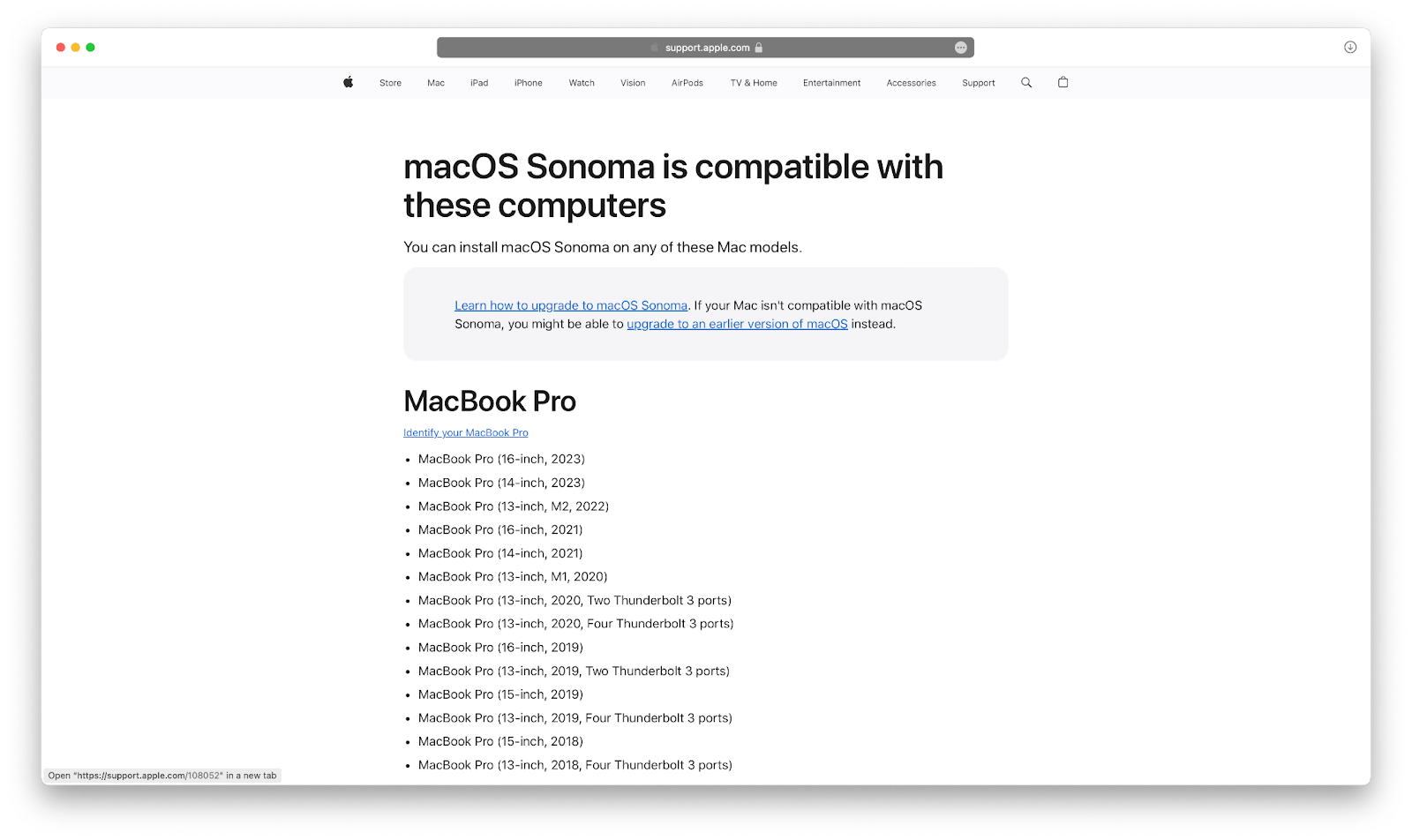Open the ellipsis button in the address bar

pos(961,47)
